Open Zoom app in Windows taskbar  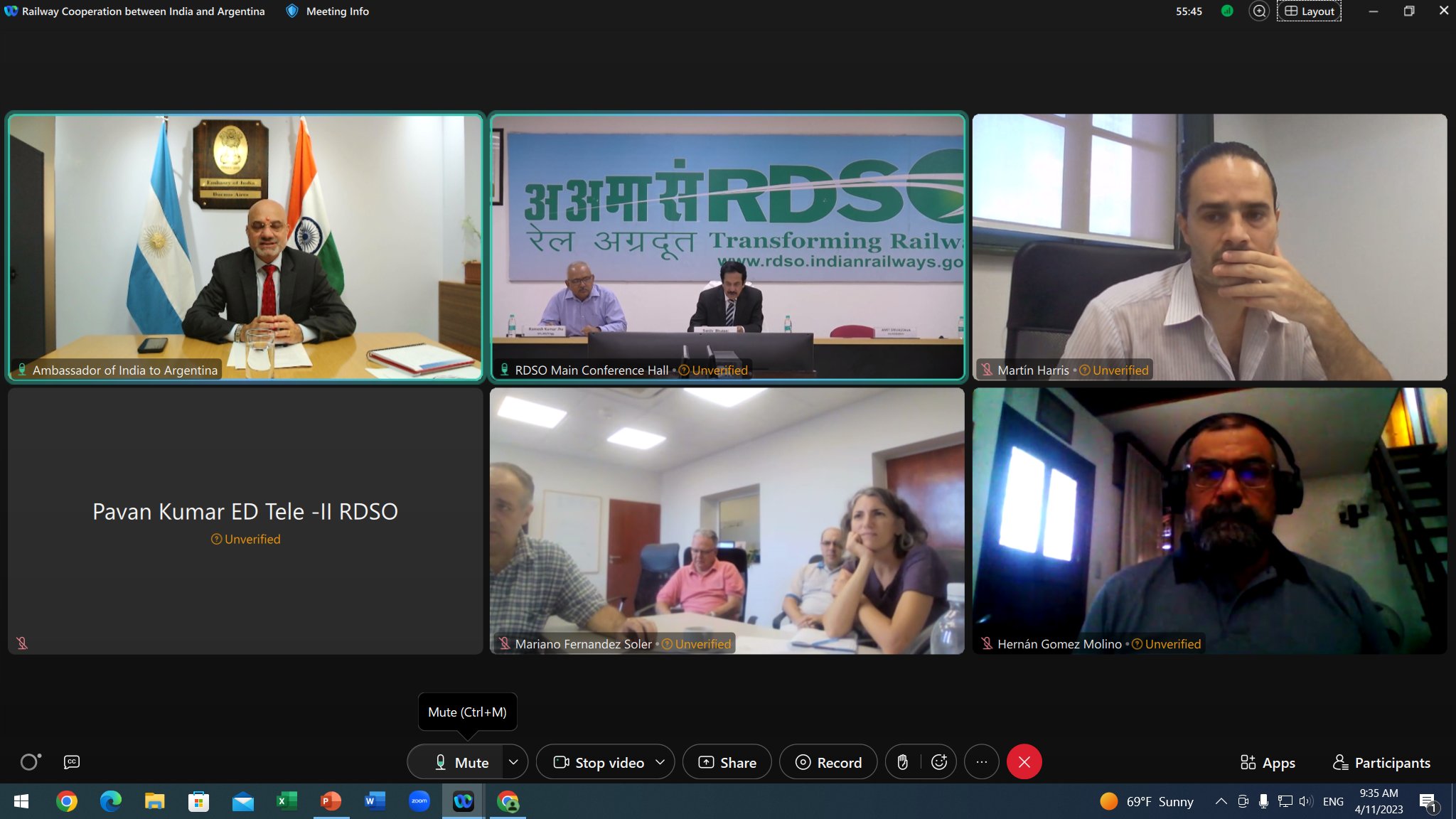(x=419, y=802)
